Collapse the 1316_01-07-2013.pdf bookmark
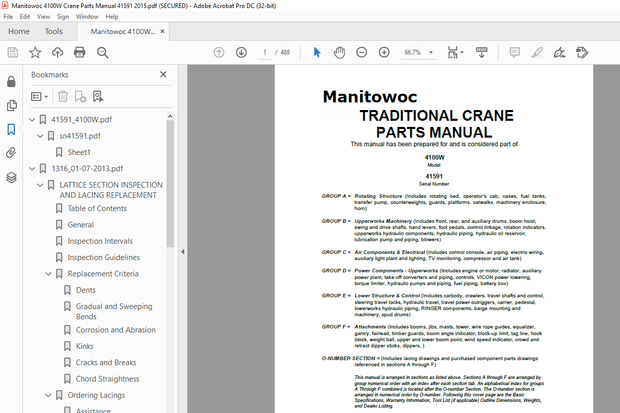 (32, 169)
